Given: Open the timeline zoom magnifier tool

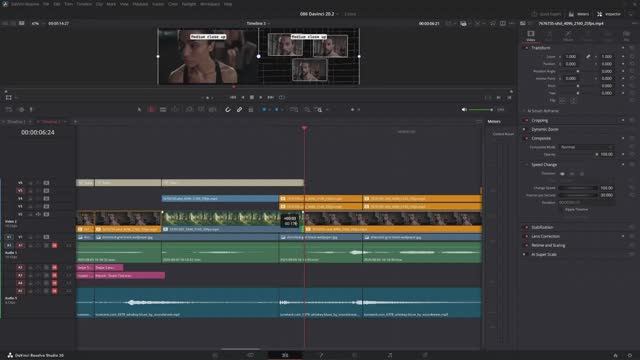Looking at the screenshot, I should pyautogui.click(x=320, y=109).
